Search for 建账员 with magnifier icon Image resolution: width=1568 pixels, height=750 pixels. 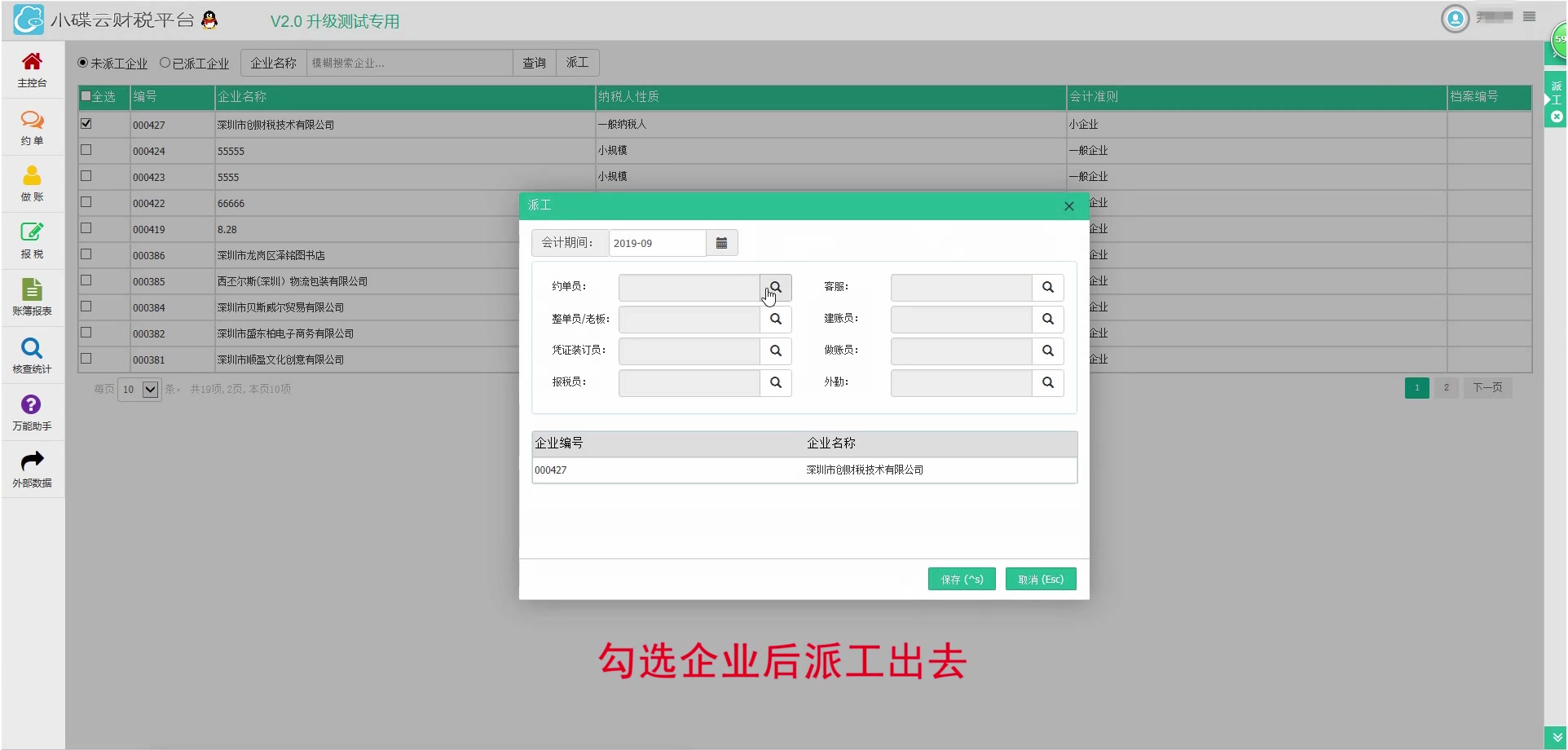click(1048, 319)
